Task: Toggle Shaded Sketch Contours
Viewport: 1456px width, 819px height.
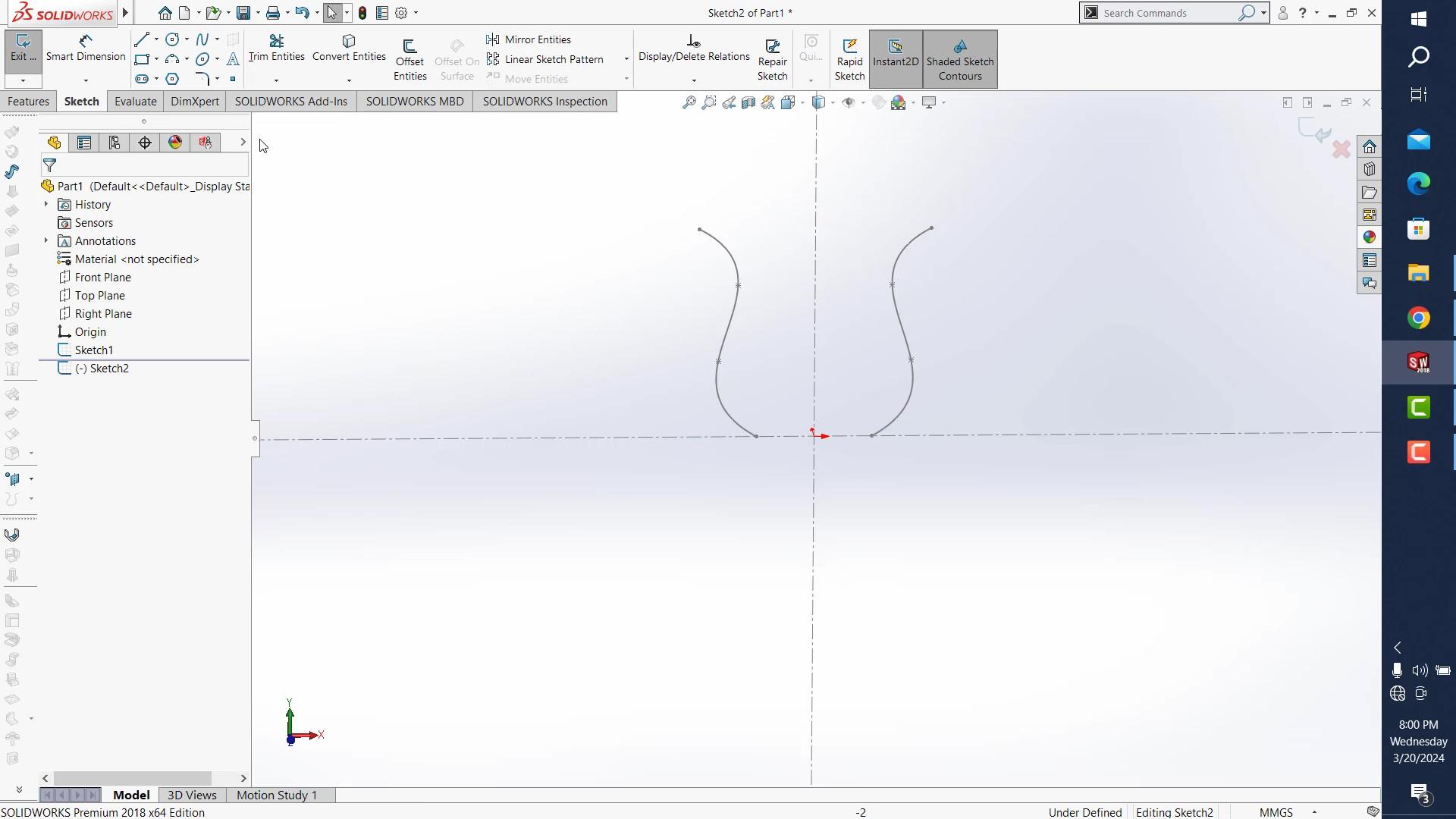Action: (959, 59)
